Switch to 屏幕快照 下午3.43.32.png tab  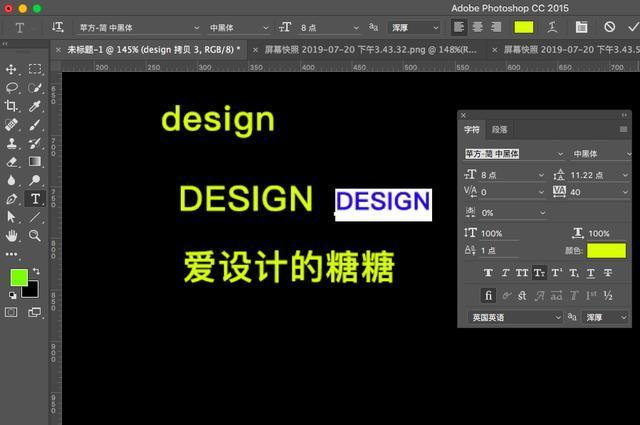pyautogui.click(x=370, y=50)
